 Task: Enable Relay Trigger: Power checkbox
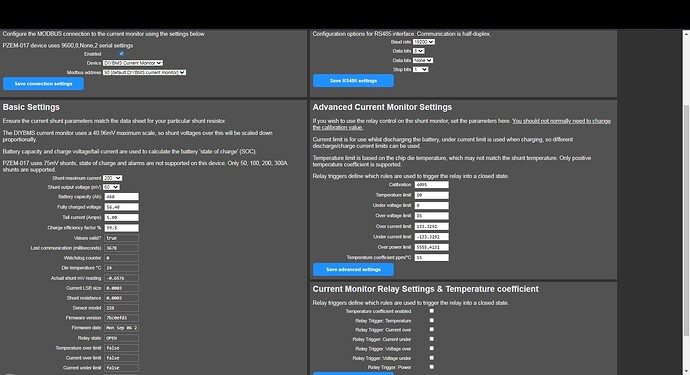coord(431,367)
